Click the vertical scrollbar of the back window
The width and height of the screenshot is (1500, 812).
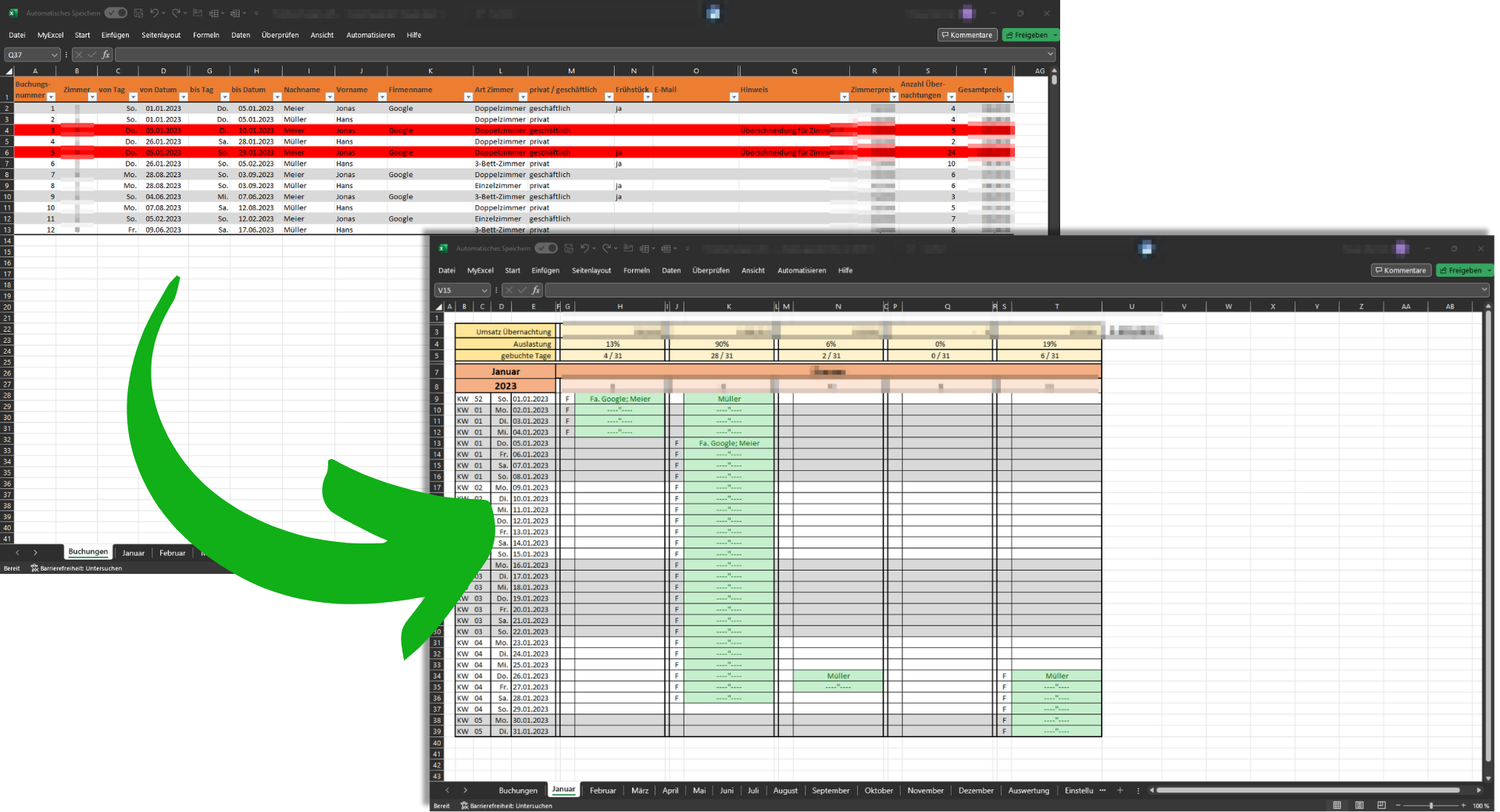point(1054,80)
